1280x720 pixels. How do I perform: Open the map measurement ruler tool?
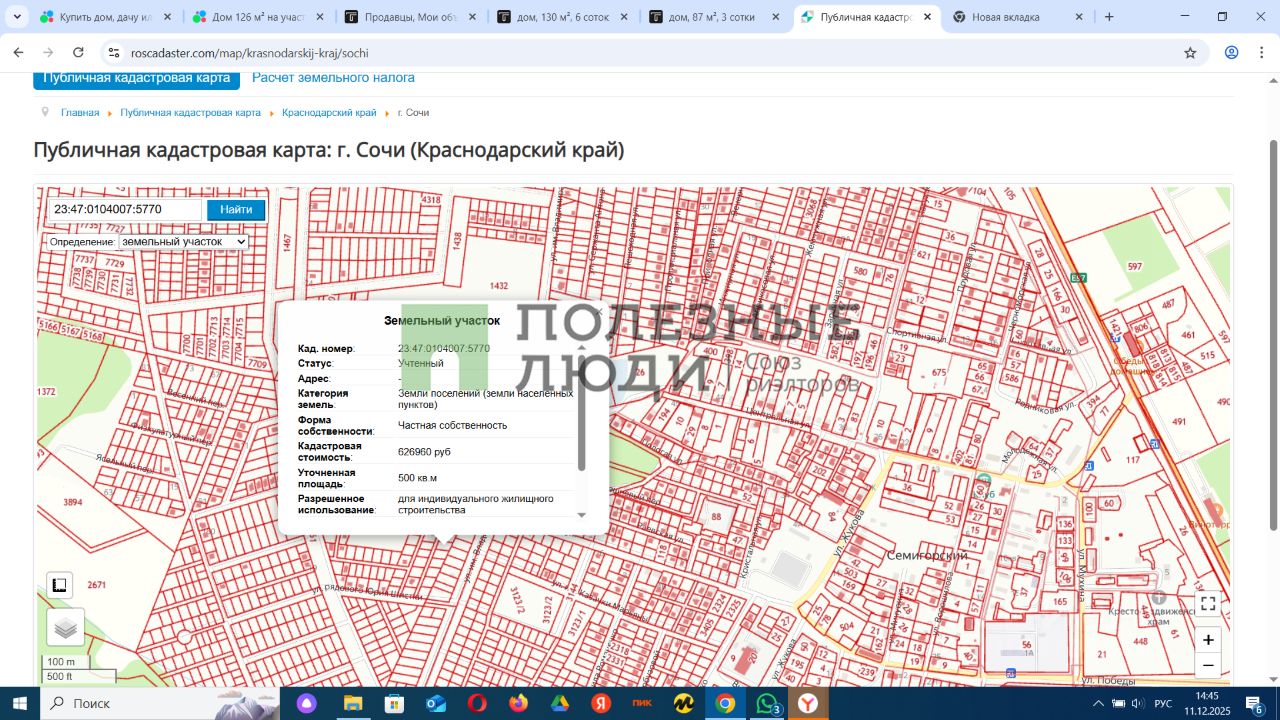coord(59,585)
